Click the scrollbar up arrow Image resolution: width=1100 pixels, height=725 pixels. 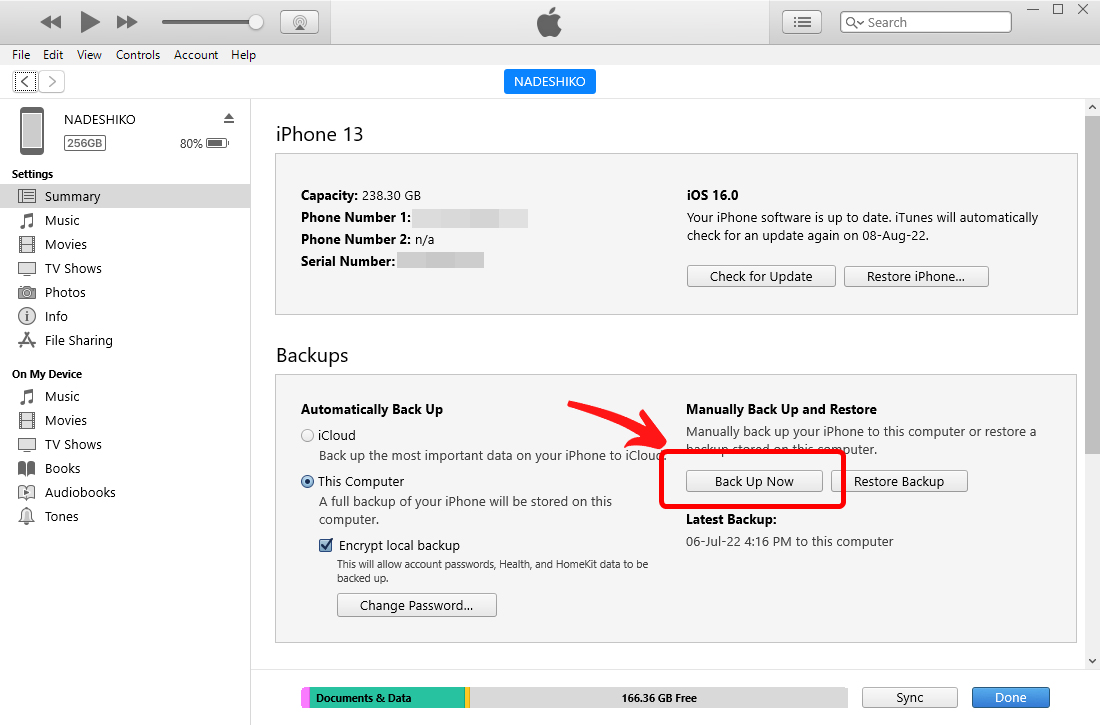1092,107
